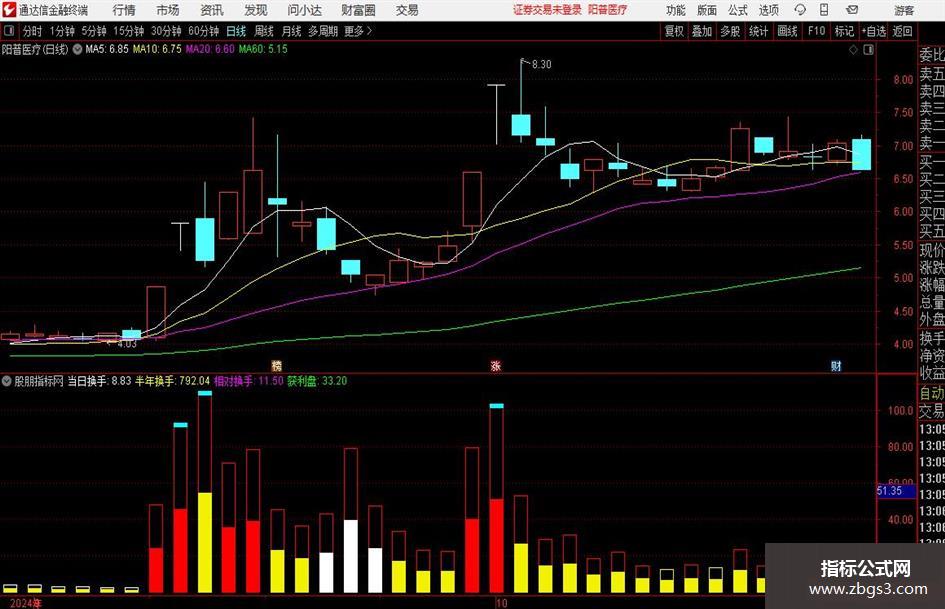Screen dimensions: 945x609
Task: Switch to the 周线 weekly tab
Action: click(x=263, y=31)
